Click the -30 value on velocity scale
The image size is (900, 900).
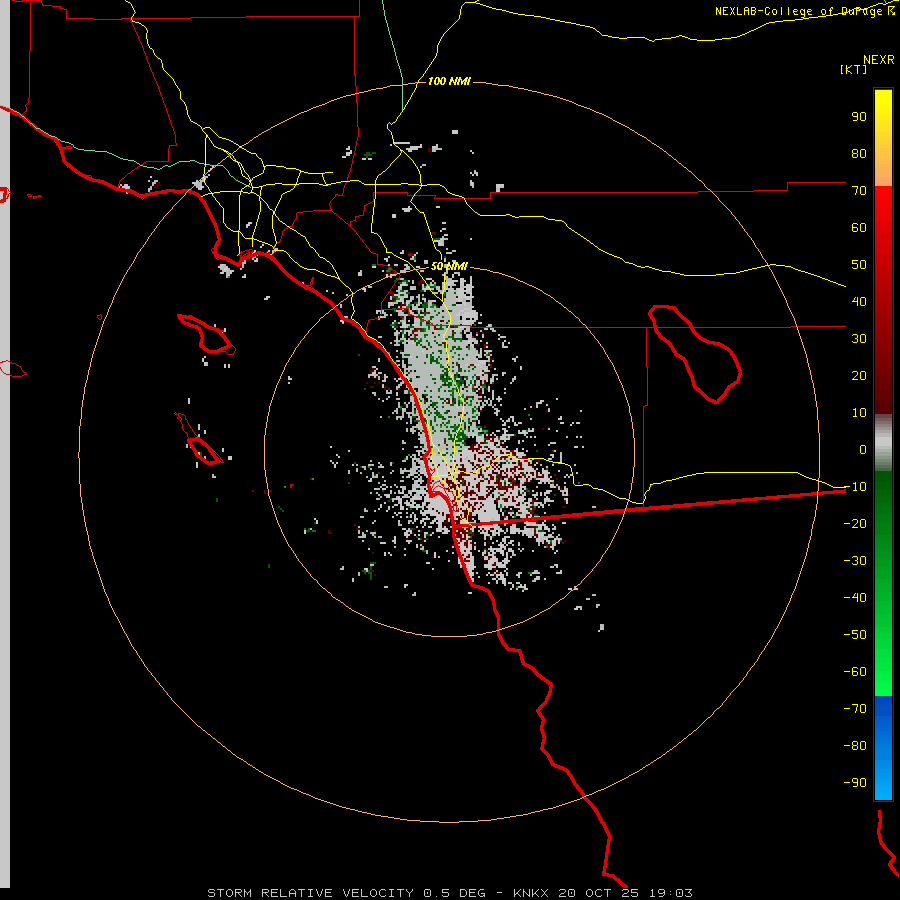coord(855,561)
